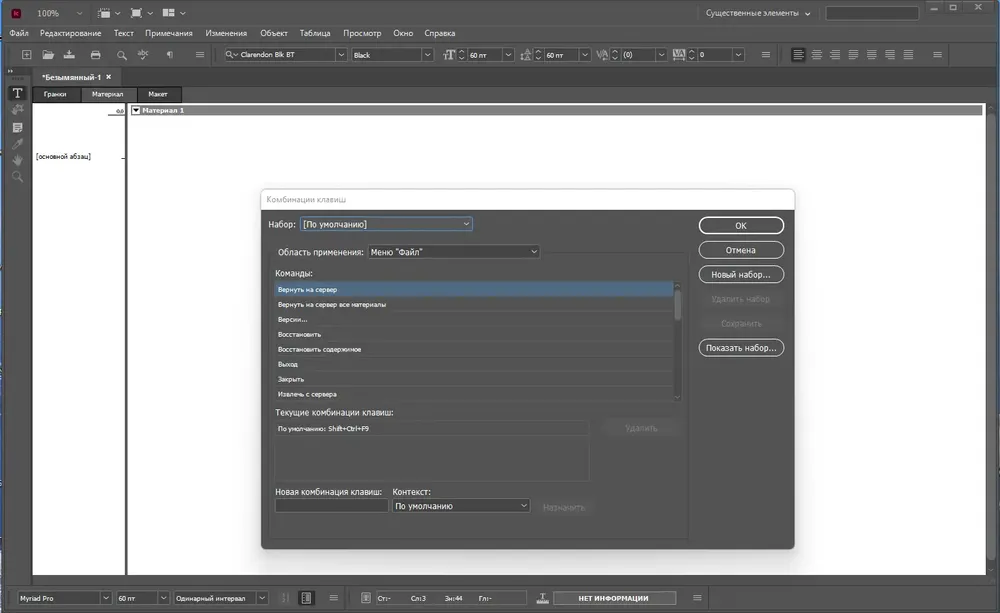The width and height of the screenshot is (1000, 613).
Task: Select the Type tool in left toolbar
Action: [x=17, y=93]
